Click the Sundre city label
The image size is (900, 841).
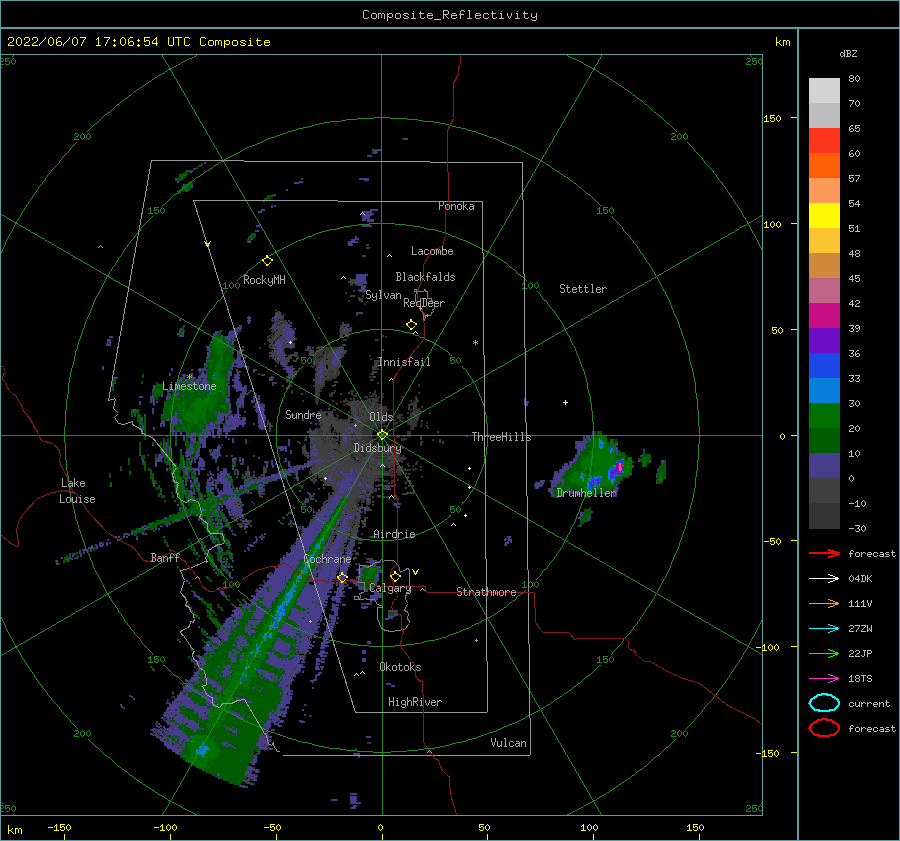tap(303, 414)
